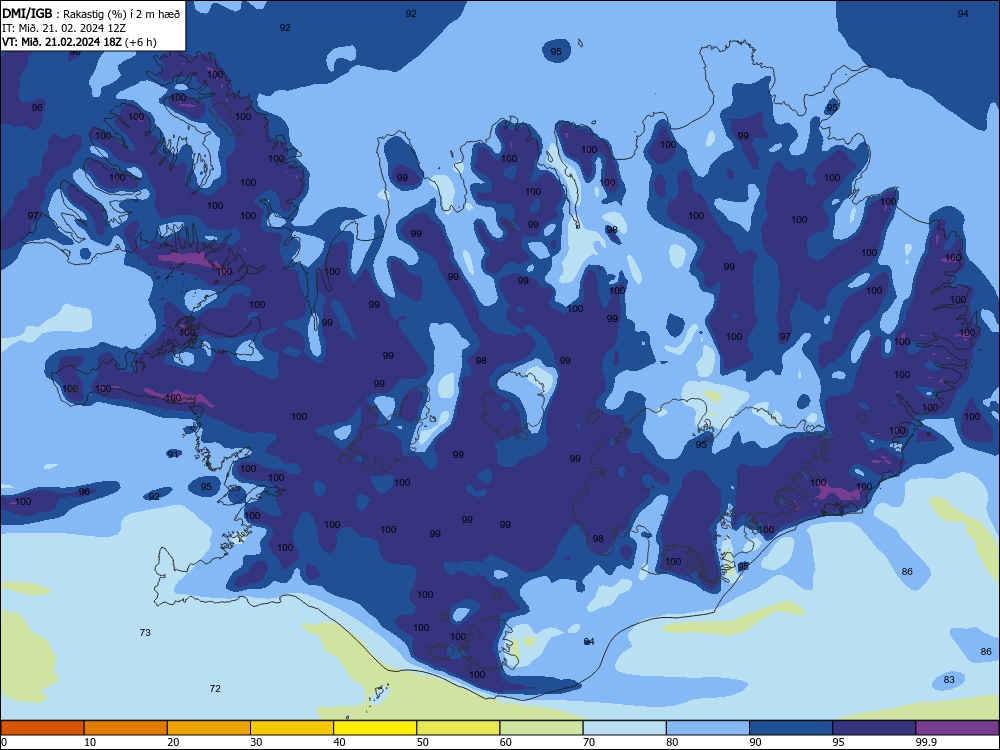This screenshot has width=1000, height=750.
Task: Click the '80' legend scale label
Action: point(672,742)
